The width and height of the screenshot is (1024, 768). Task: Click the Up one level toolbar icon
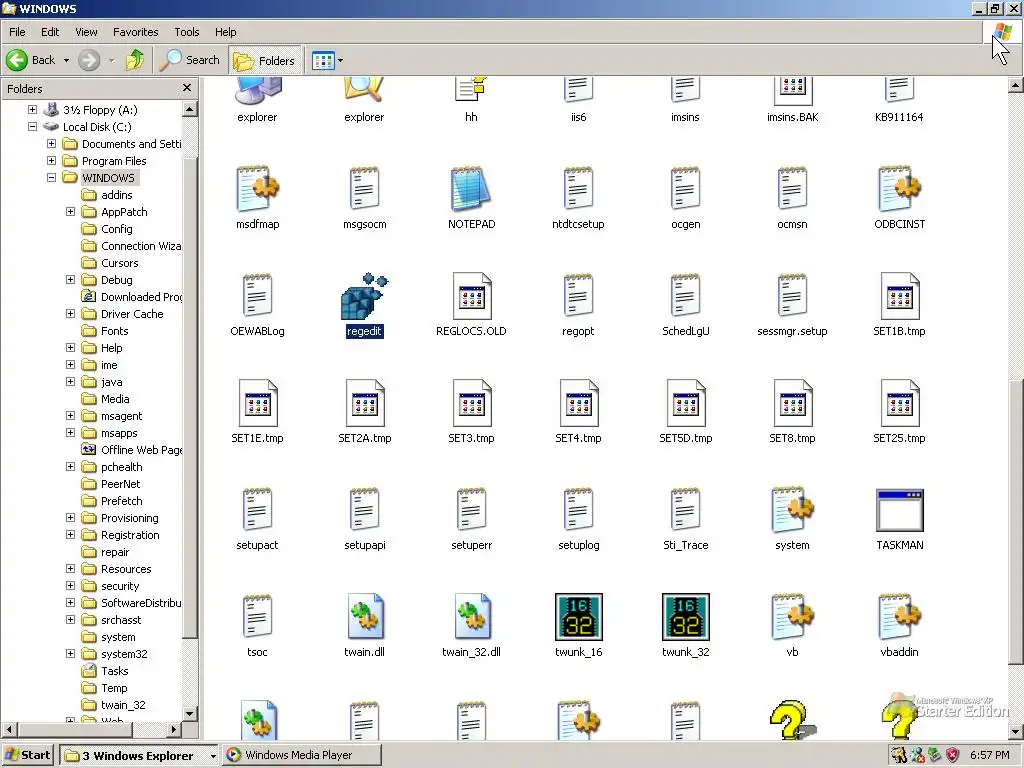(135, 60)
